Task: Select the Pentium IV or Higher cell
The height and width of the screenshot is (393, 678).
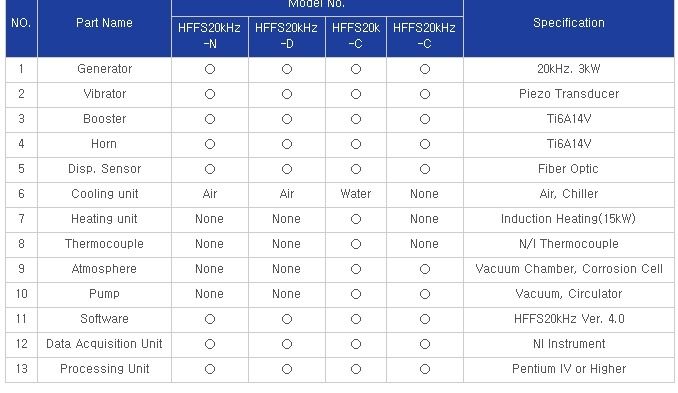Action: point(569,369)
